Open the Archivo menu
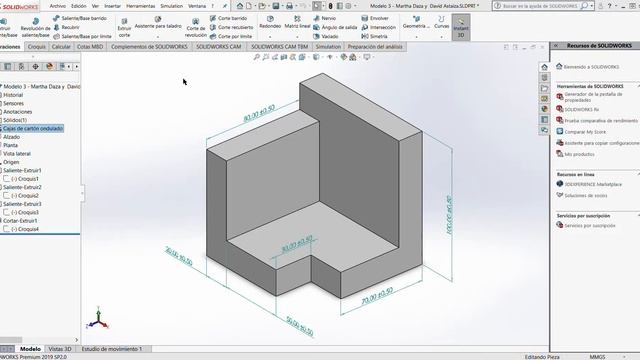The width and height of the screenshot is (640, 360). click(x=58, y=6)
